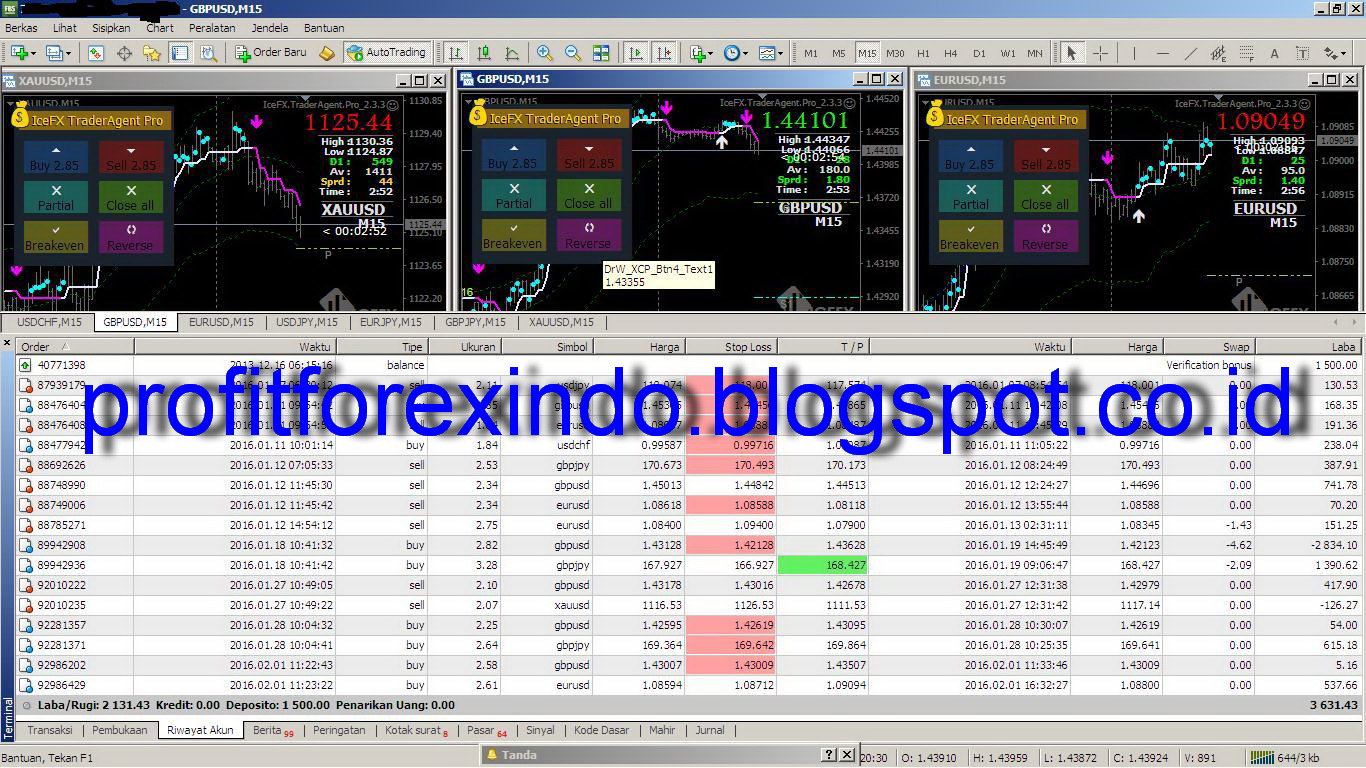
Task: Open the Sisipkan menu
Action: (111, 28)
